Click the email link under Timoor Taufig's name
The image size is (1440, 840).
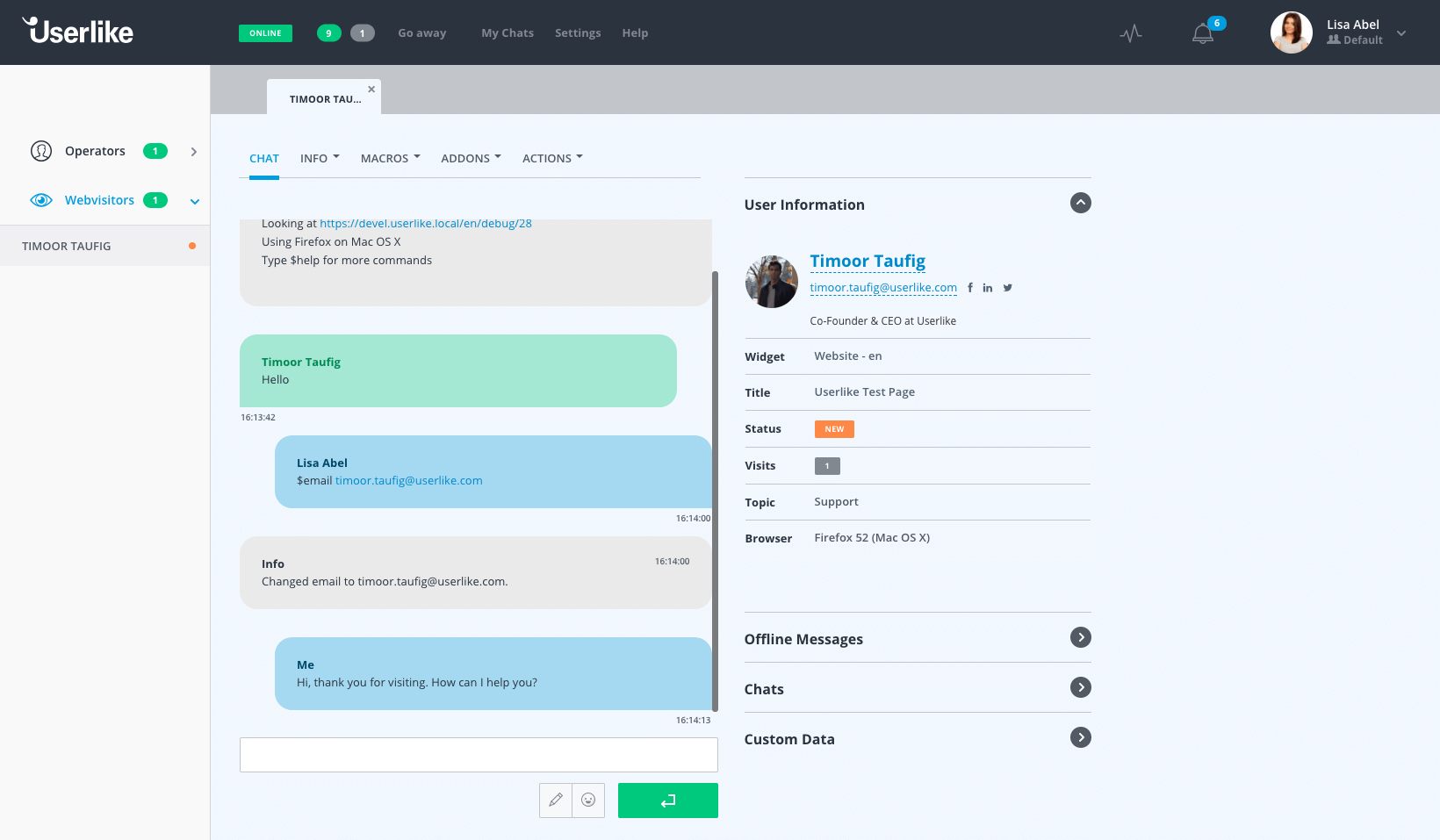[883, 288]
